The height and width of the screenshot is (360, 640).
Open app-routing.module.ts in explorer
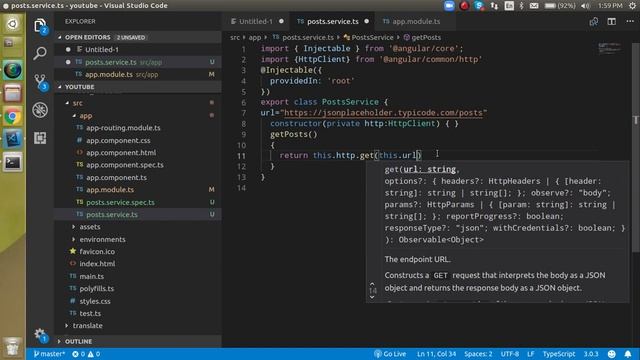(123, 128)
